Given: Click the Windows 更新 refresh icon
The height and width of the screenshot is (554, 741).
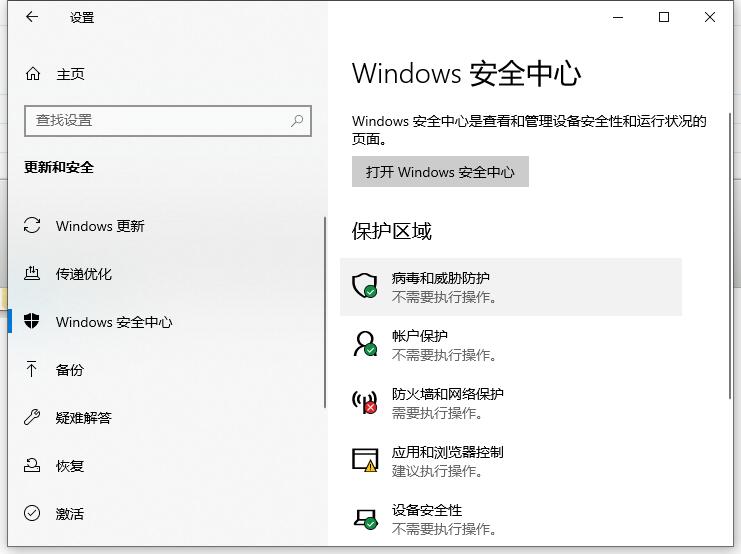Looking at the screenshot, I should 32,225.
